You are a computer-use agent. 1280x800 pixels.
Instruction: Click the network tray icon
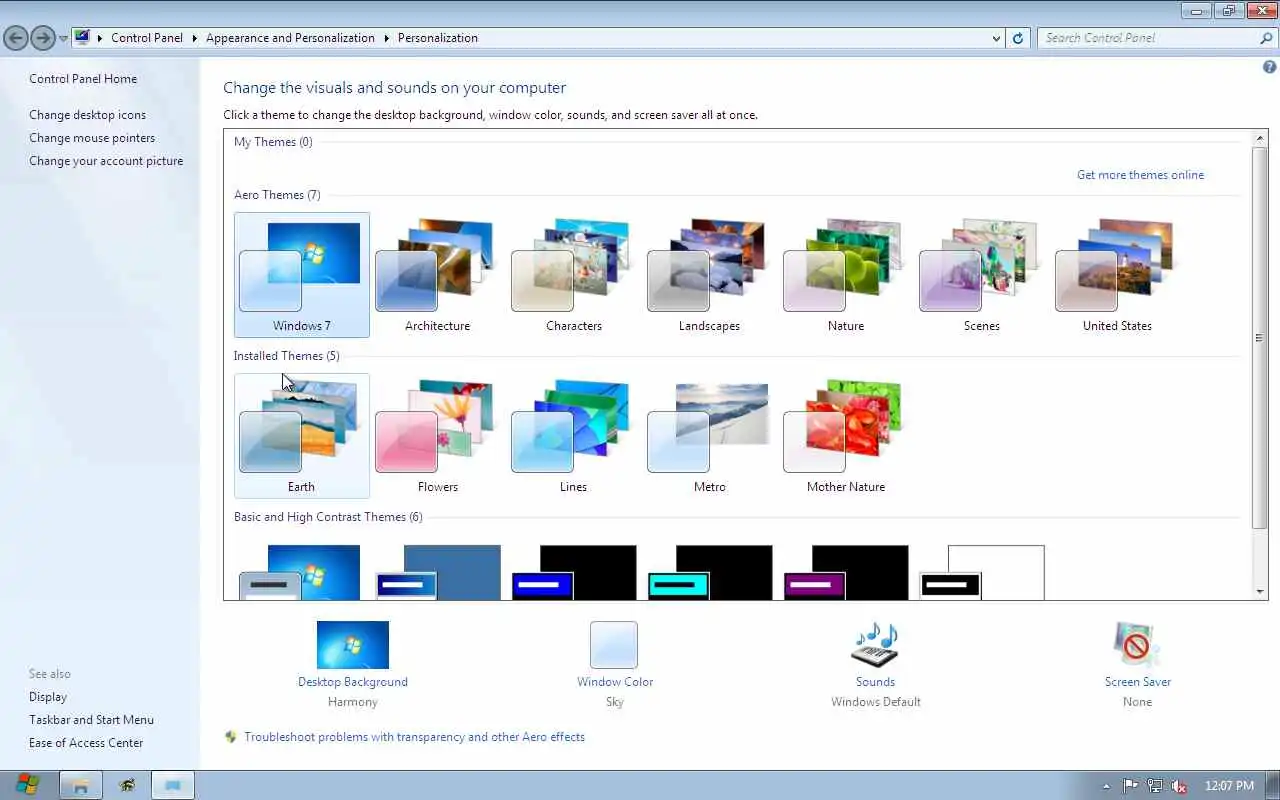pyautogui.click(x=1155, y=786)
